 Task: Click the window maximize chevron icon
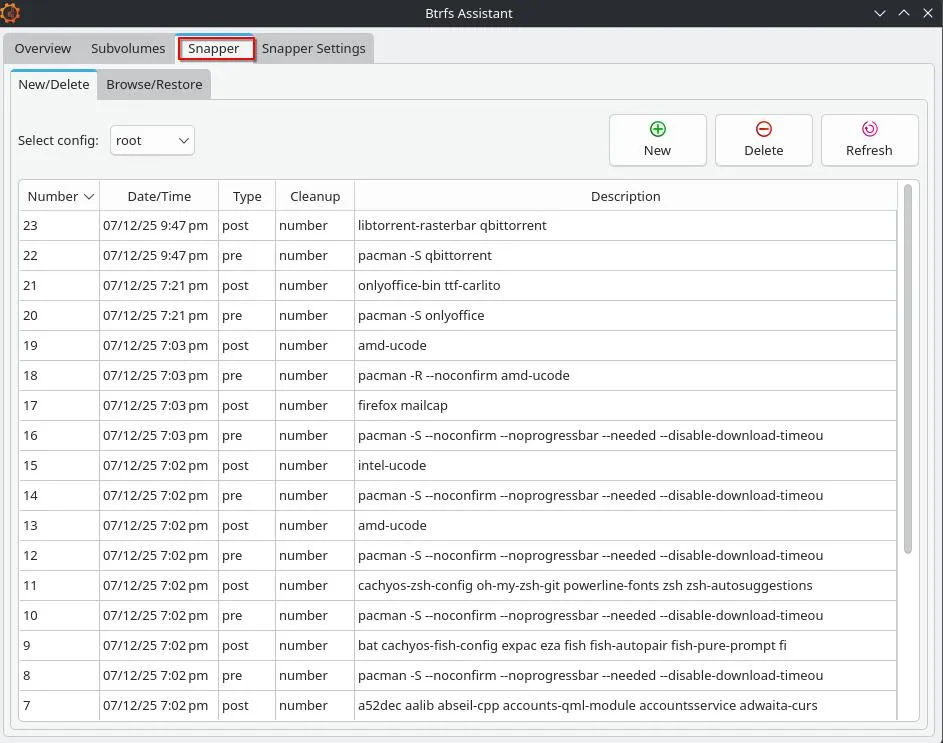[903, 13]
